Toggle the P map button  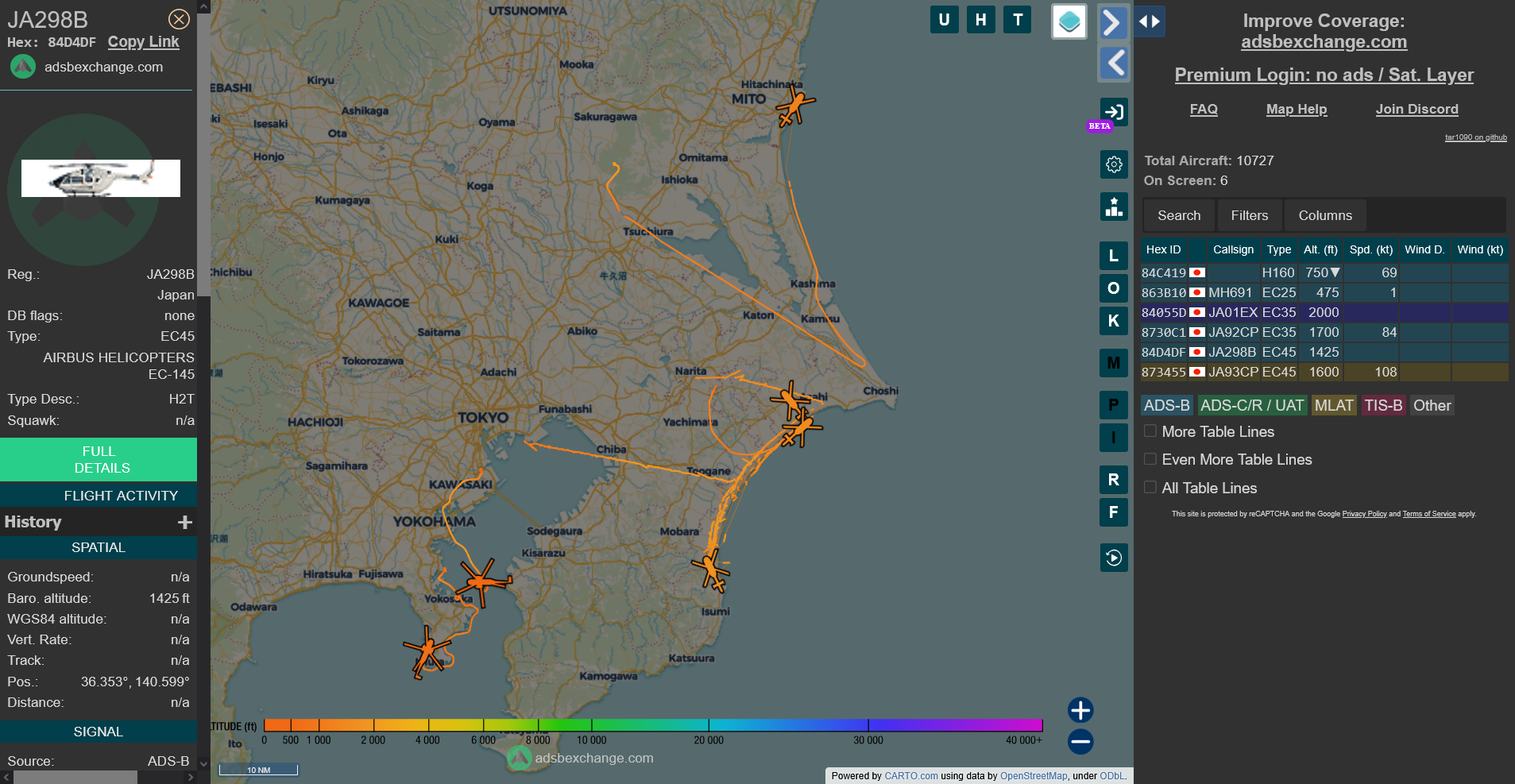click(1114, 405)
